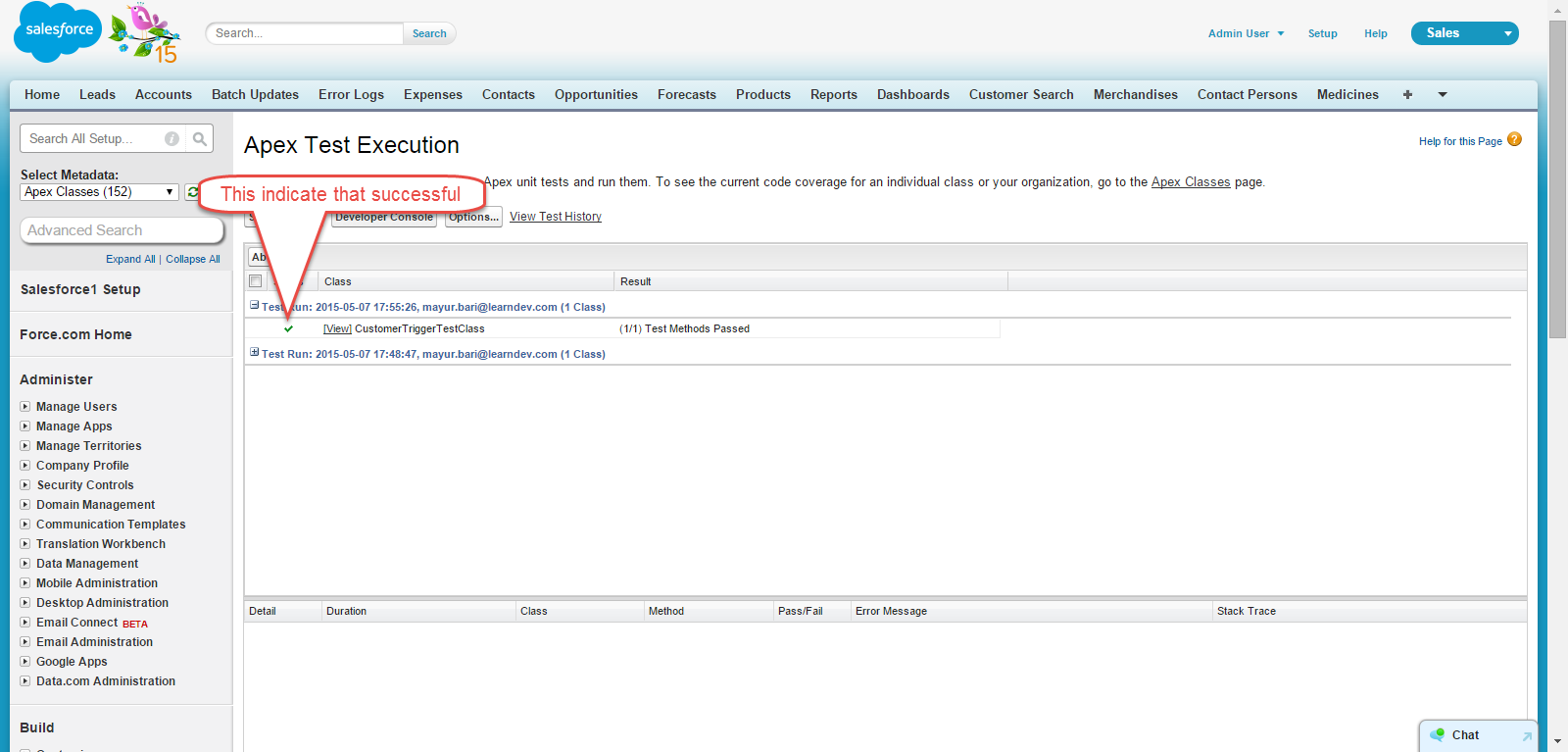Click the Advanced Search field
1568x752 pixels.
point(122,230)
